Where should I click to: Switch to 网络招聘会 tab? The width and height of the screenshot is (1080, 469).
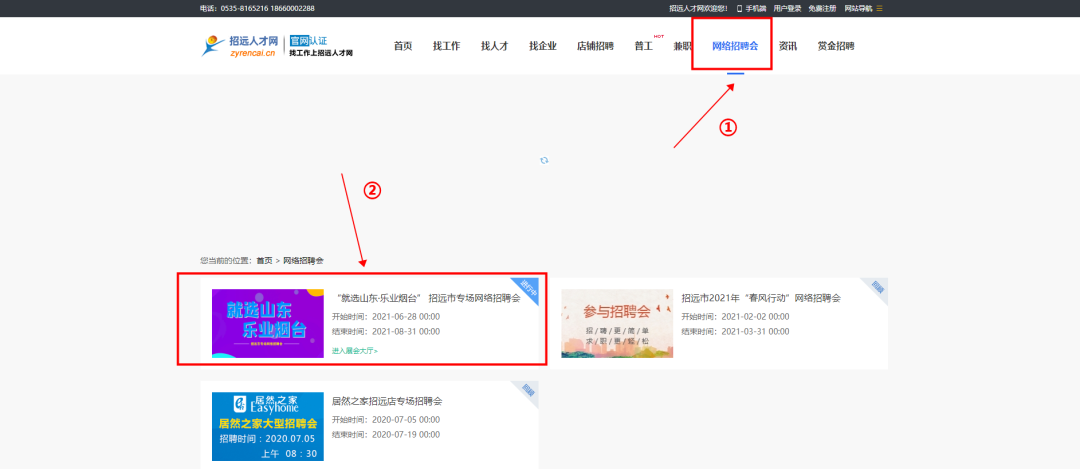pos(734,46)
